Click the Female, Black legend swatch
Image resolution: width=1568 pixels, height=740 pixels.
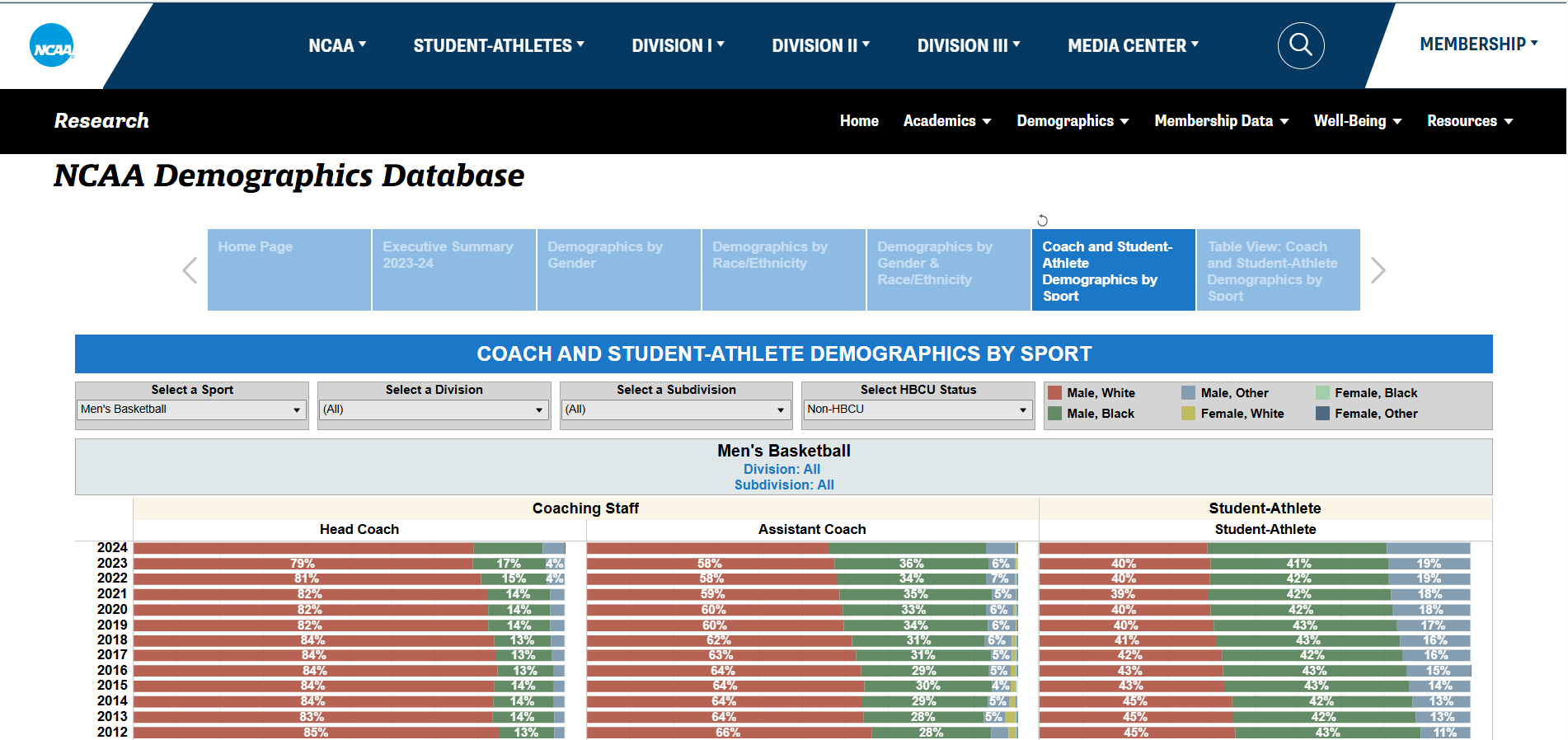tap(1322, 393)
